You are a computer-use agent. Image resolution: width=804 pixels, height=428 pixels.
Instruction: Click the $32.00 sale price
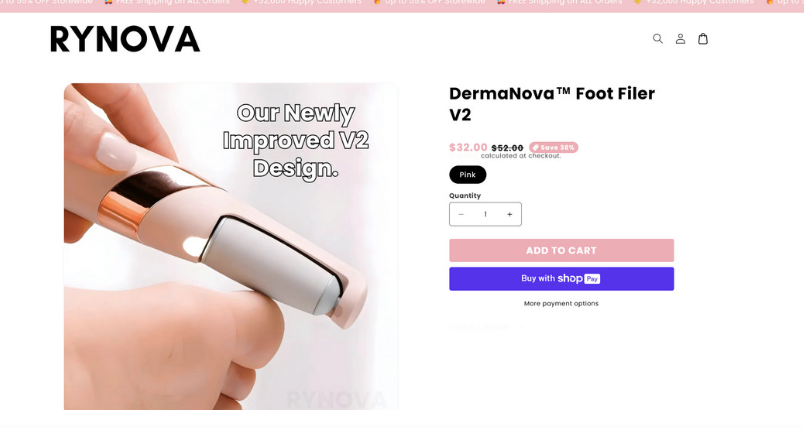468,148
